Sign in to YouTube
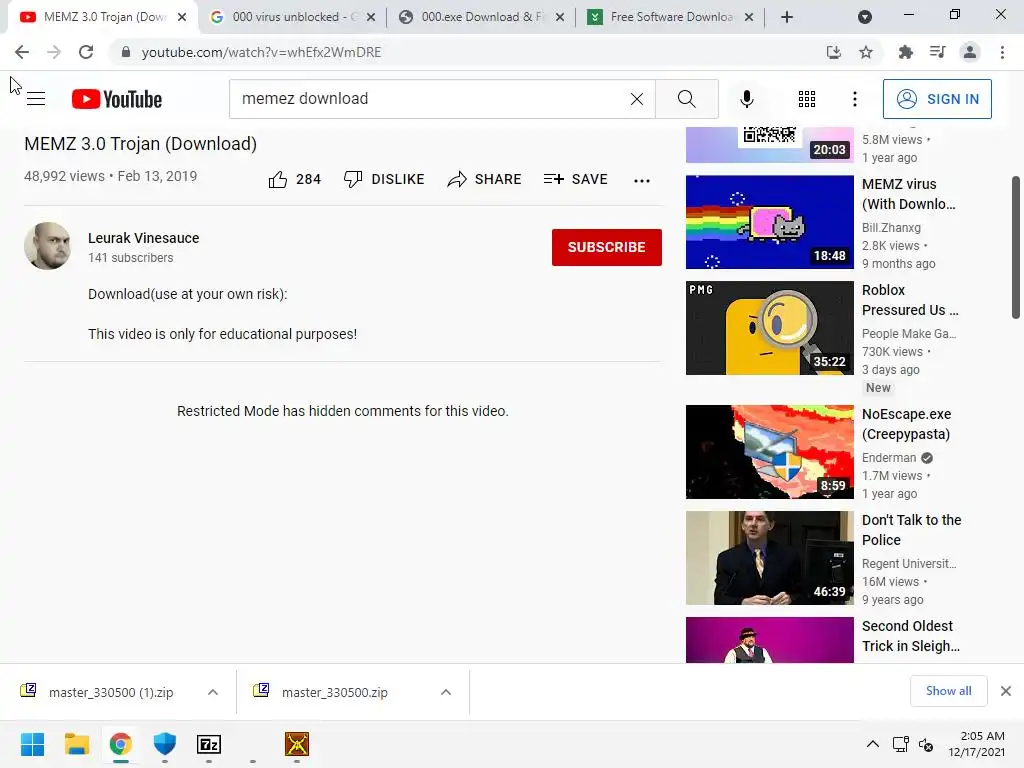 pyautogui.click(x=937, y=99)
